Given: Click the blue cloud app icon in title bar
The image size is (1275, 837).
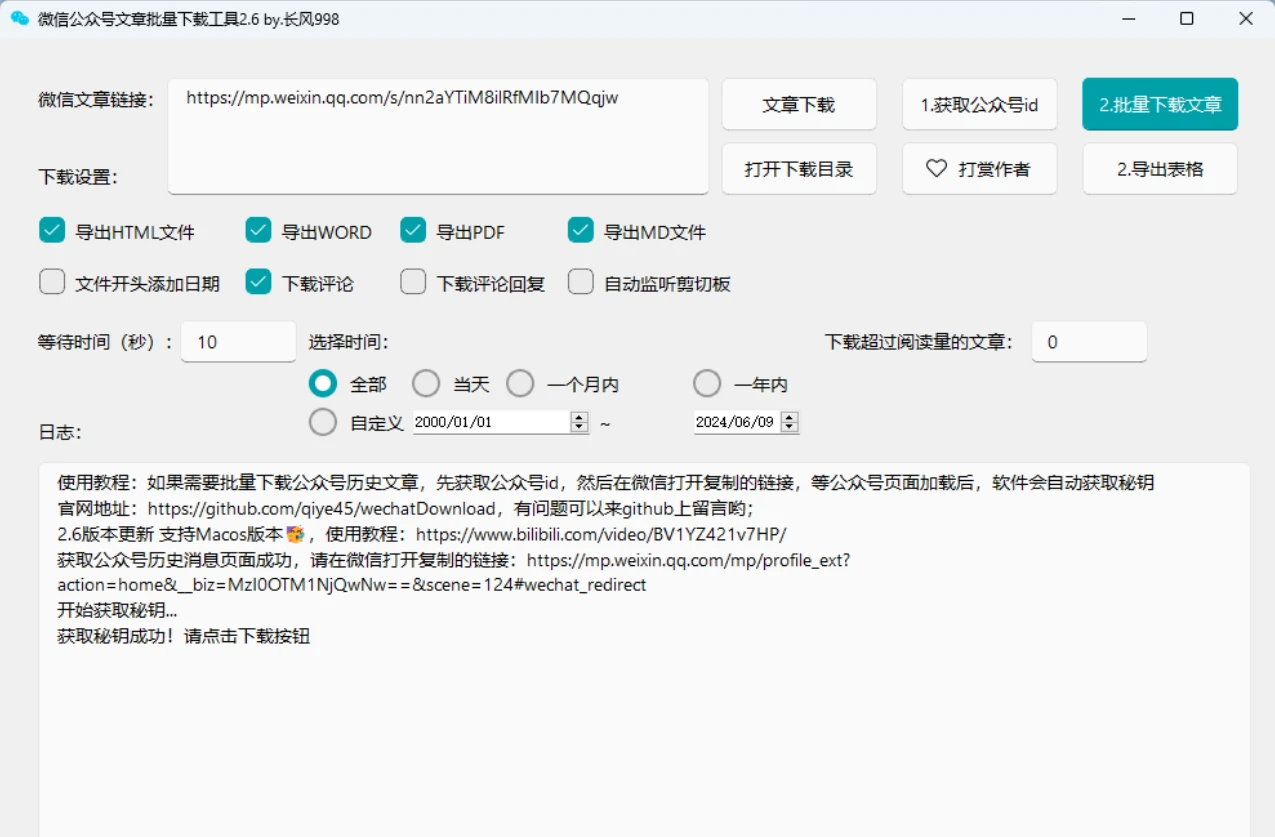Looking at the screenshot, I should pos(19,18).
